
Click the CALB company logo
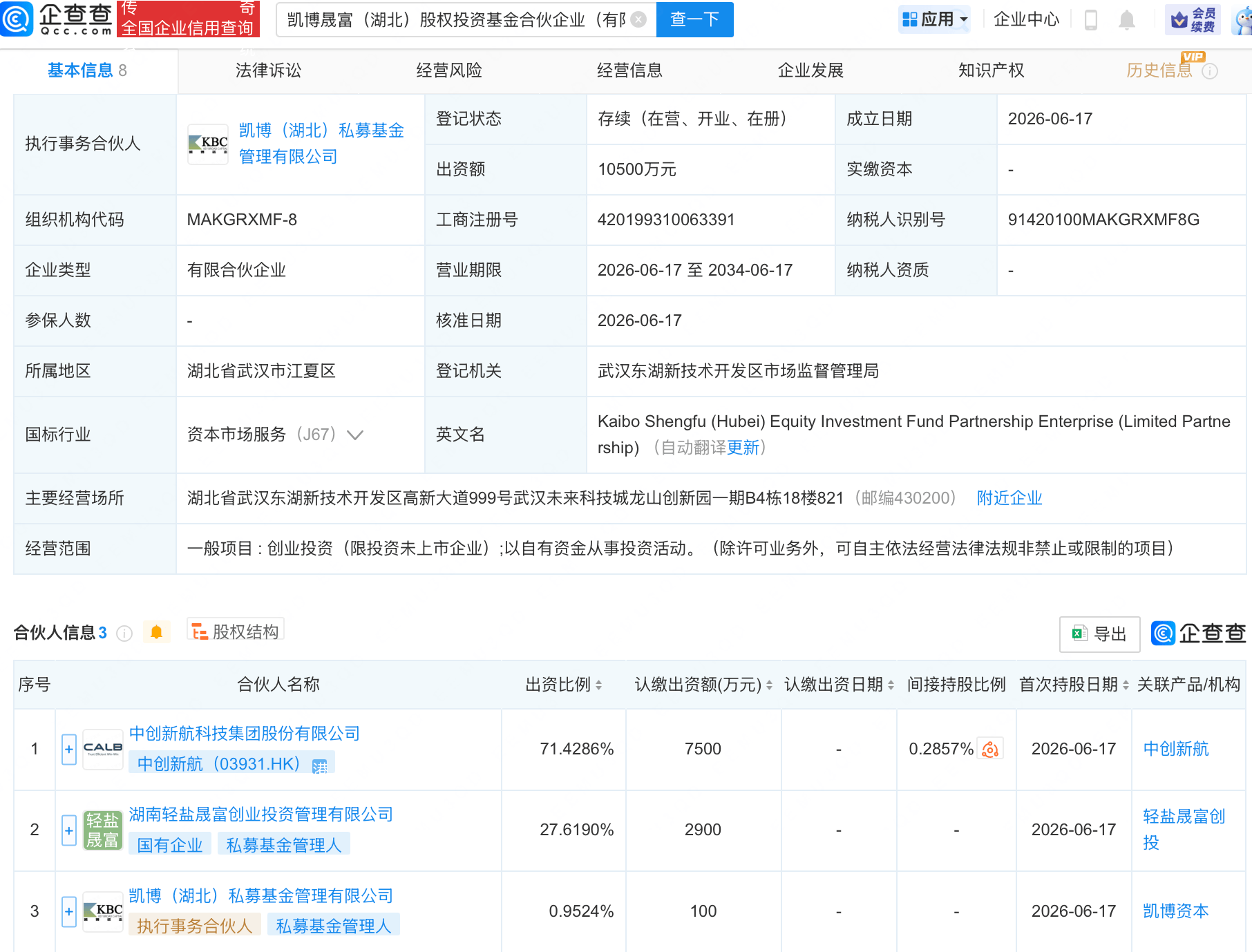point(103,750)
